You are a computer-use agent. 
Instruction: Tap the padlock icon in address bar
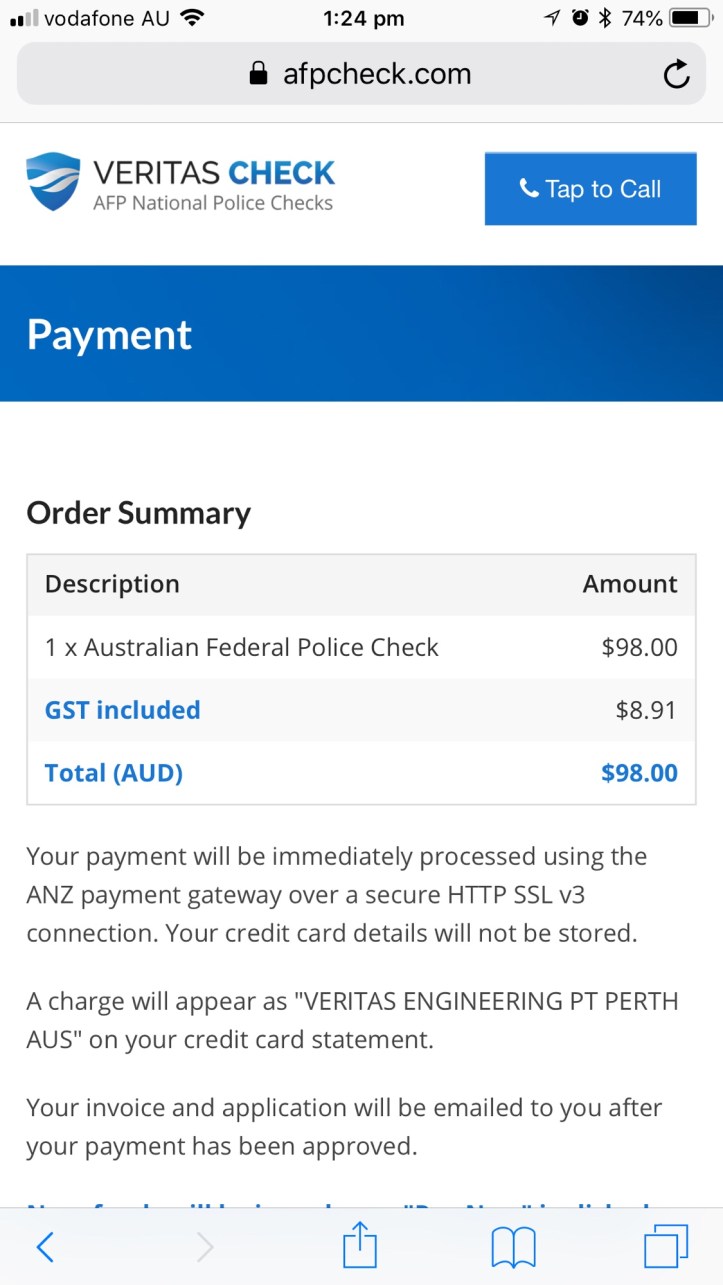[258, 75]
